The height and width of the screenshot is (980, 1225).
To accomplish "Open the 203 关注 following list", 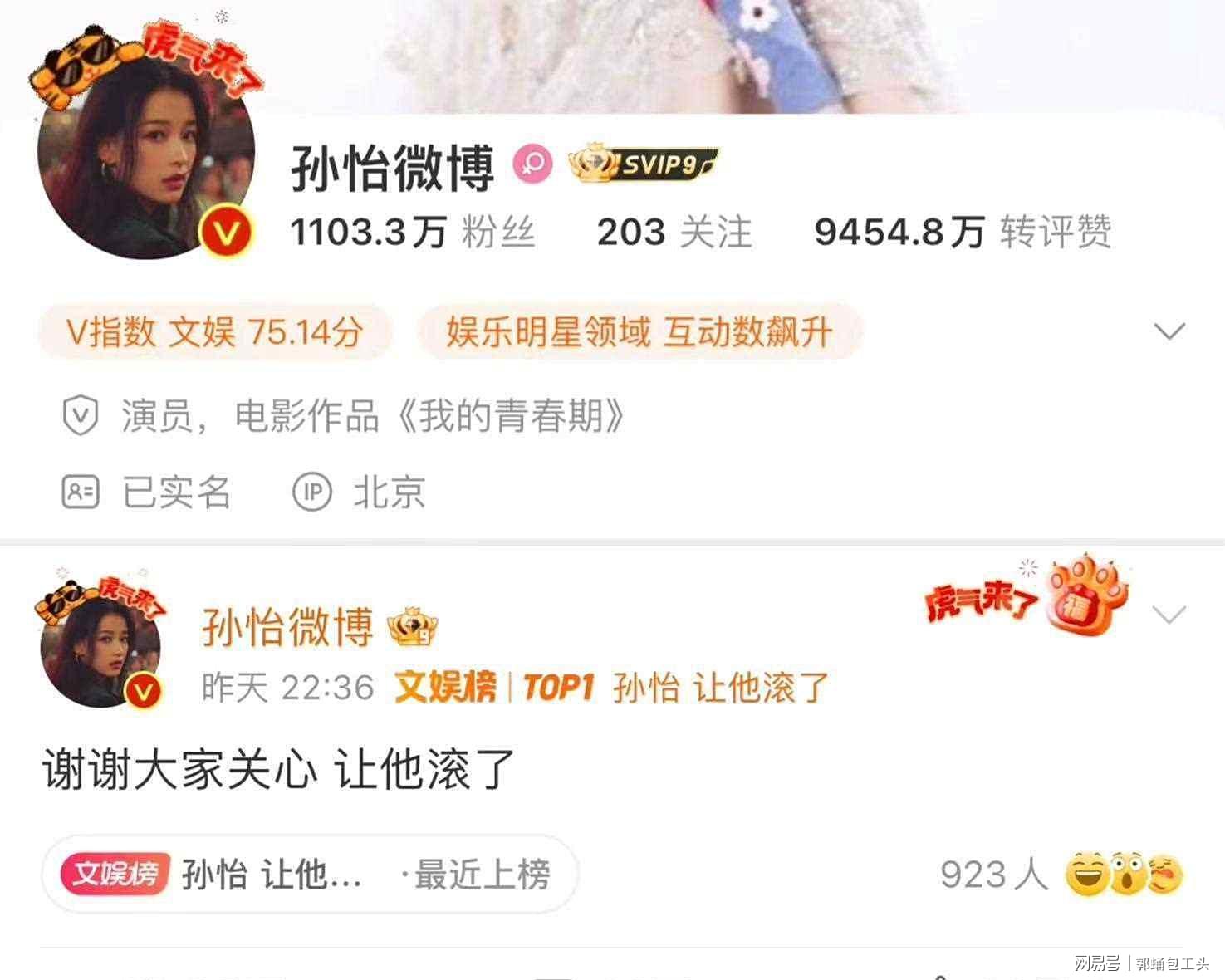I will pos(674,232).
